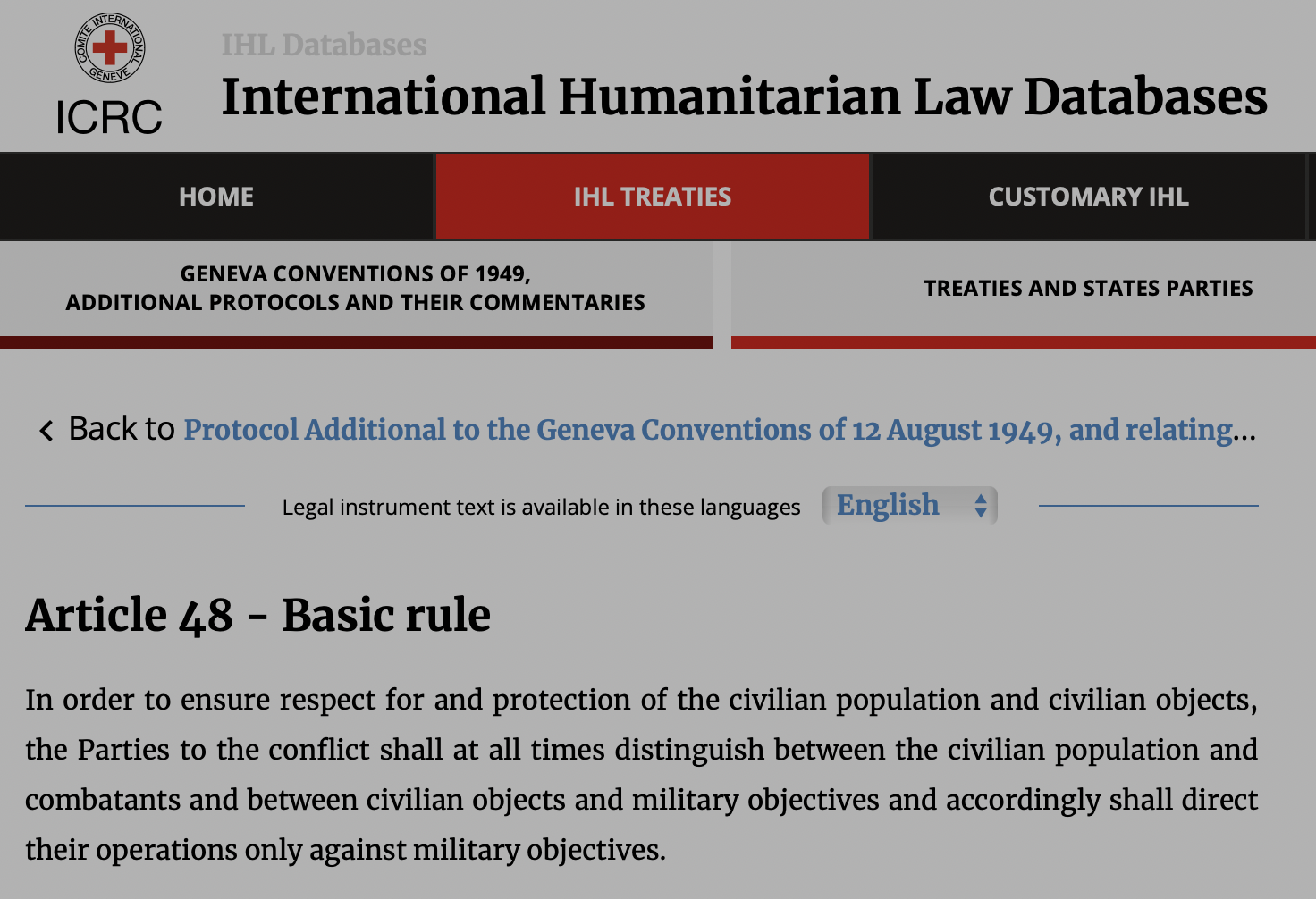Click the Article 48 - Basic rule heading
Viewport: 1316px width, 899px height.
(257, 615)
